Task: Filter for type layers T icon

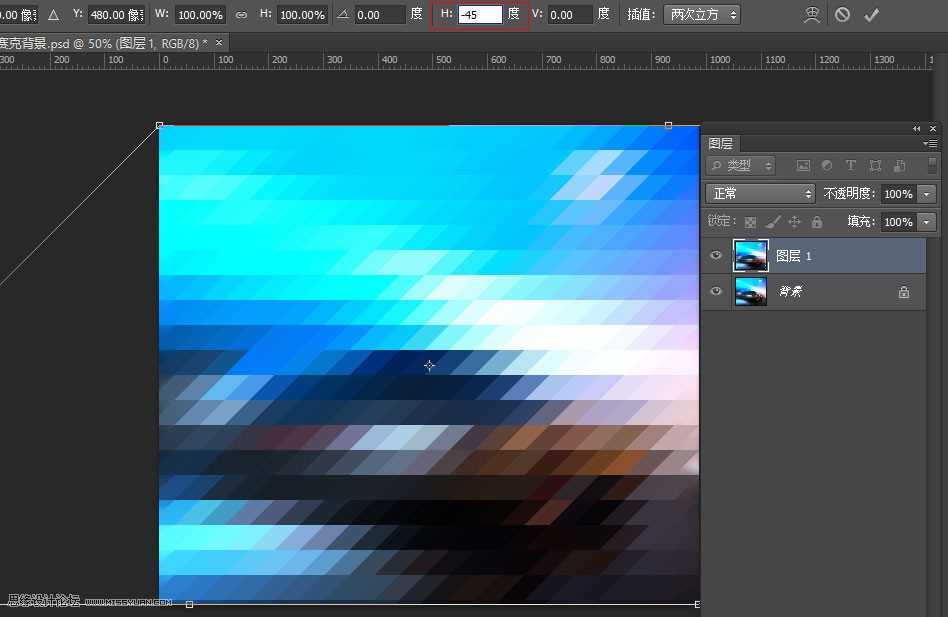Action: 851,166
